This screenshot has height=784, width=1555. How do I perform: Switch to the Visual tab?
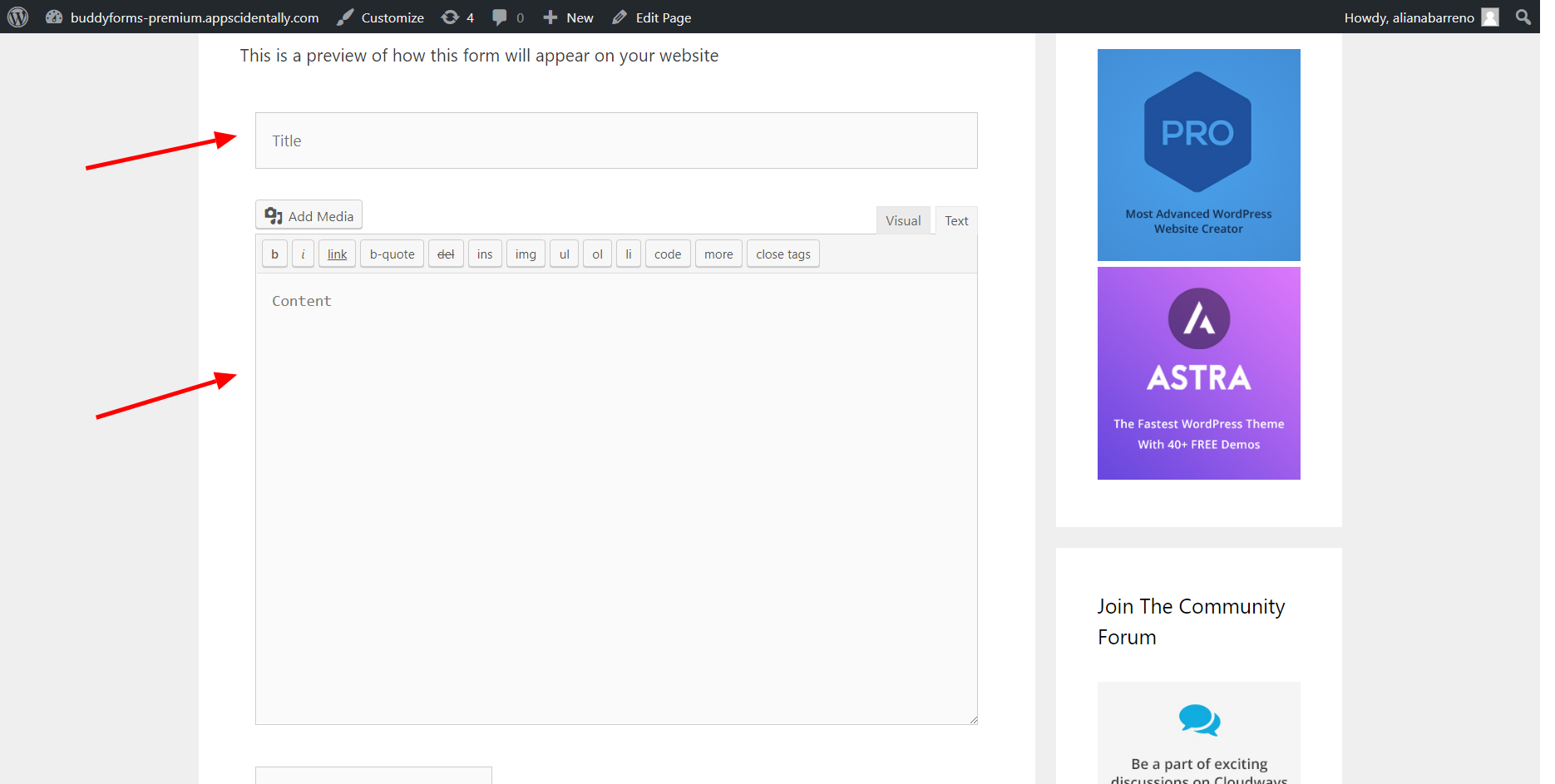pos(903,219)
